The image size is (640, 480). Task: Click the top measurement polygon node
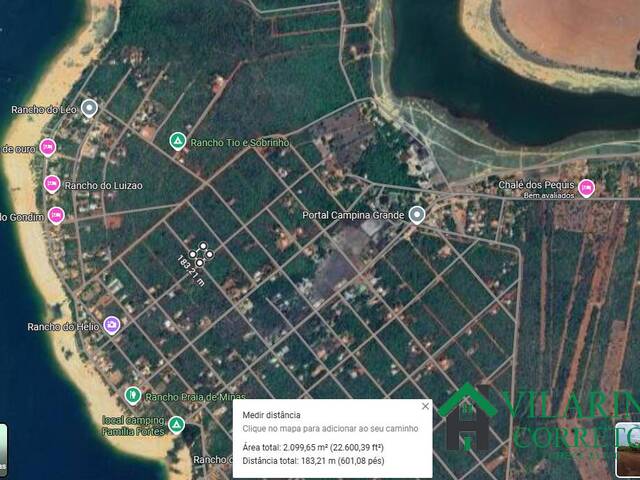point(203,246)
